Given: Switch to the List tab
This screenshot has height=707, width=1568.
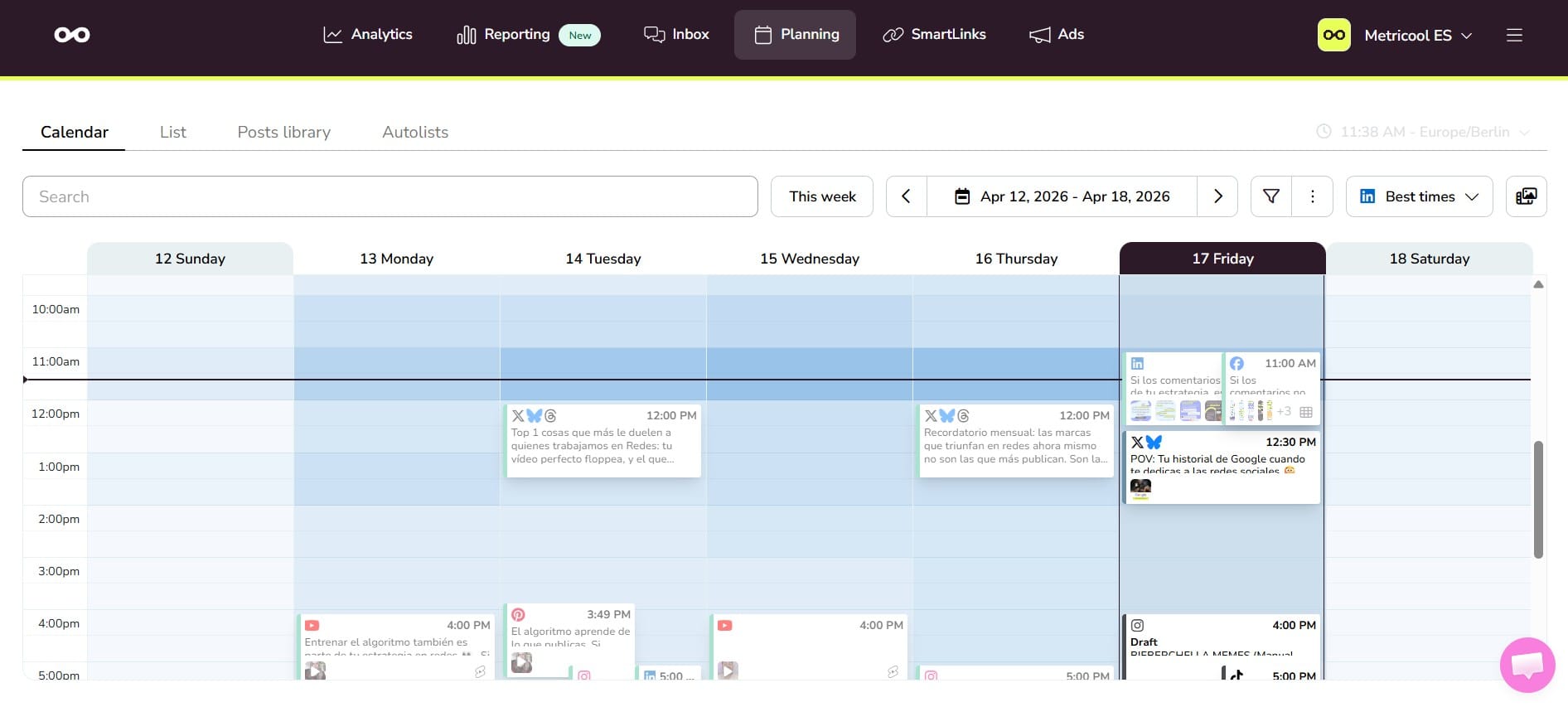Looking at the screenshot, I should [172, 132].
